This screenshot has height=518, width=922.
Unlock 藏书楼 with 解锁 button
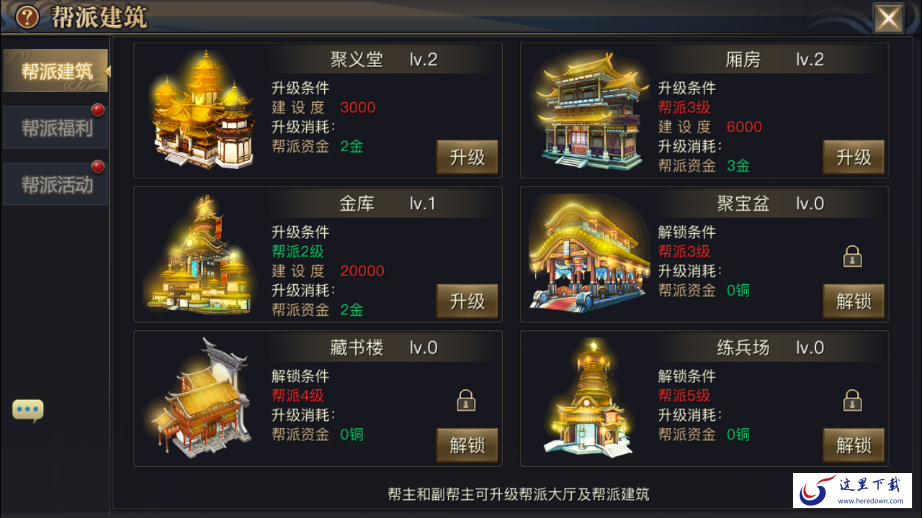pyautogui.click(x=467, y=445)
